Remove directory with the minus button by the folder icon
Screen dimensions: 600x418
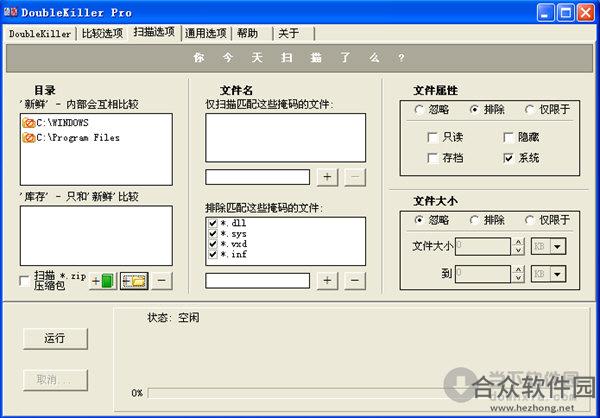(161, 281)
